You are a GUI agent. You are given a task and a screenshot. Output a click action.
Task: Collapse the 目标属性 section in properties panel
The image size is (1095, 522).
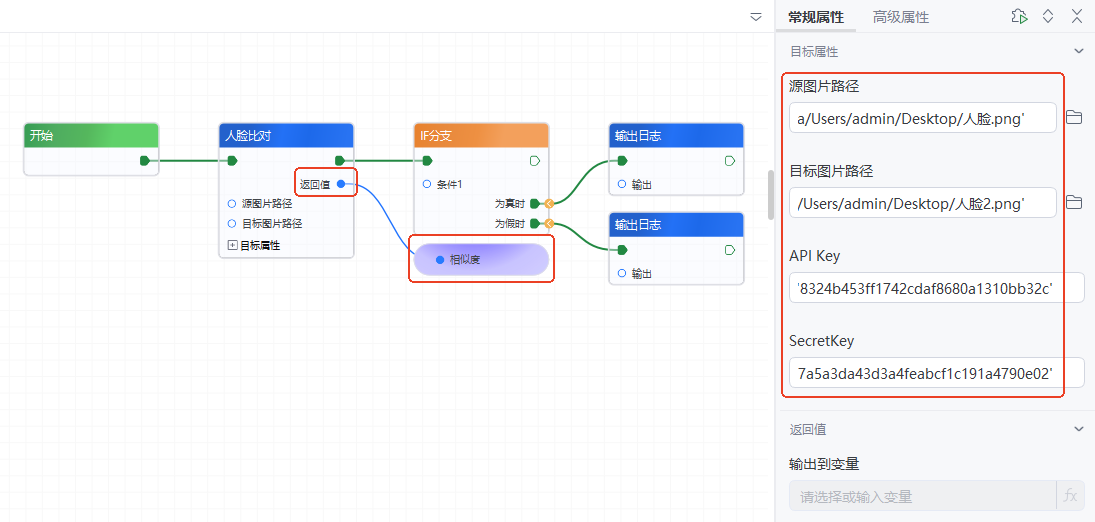tap(1078, 51)
